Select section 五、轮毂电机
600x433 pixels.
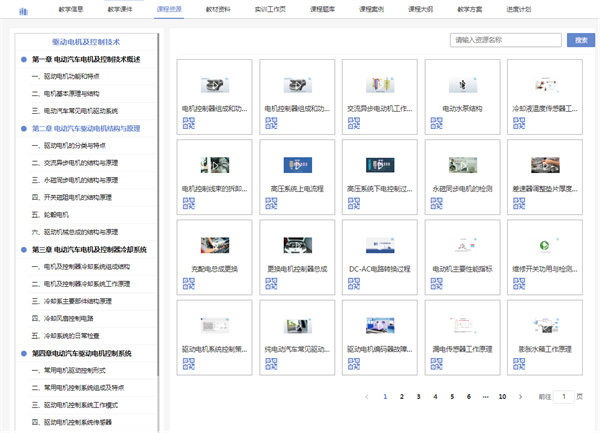click(x=50, y=215)
